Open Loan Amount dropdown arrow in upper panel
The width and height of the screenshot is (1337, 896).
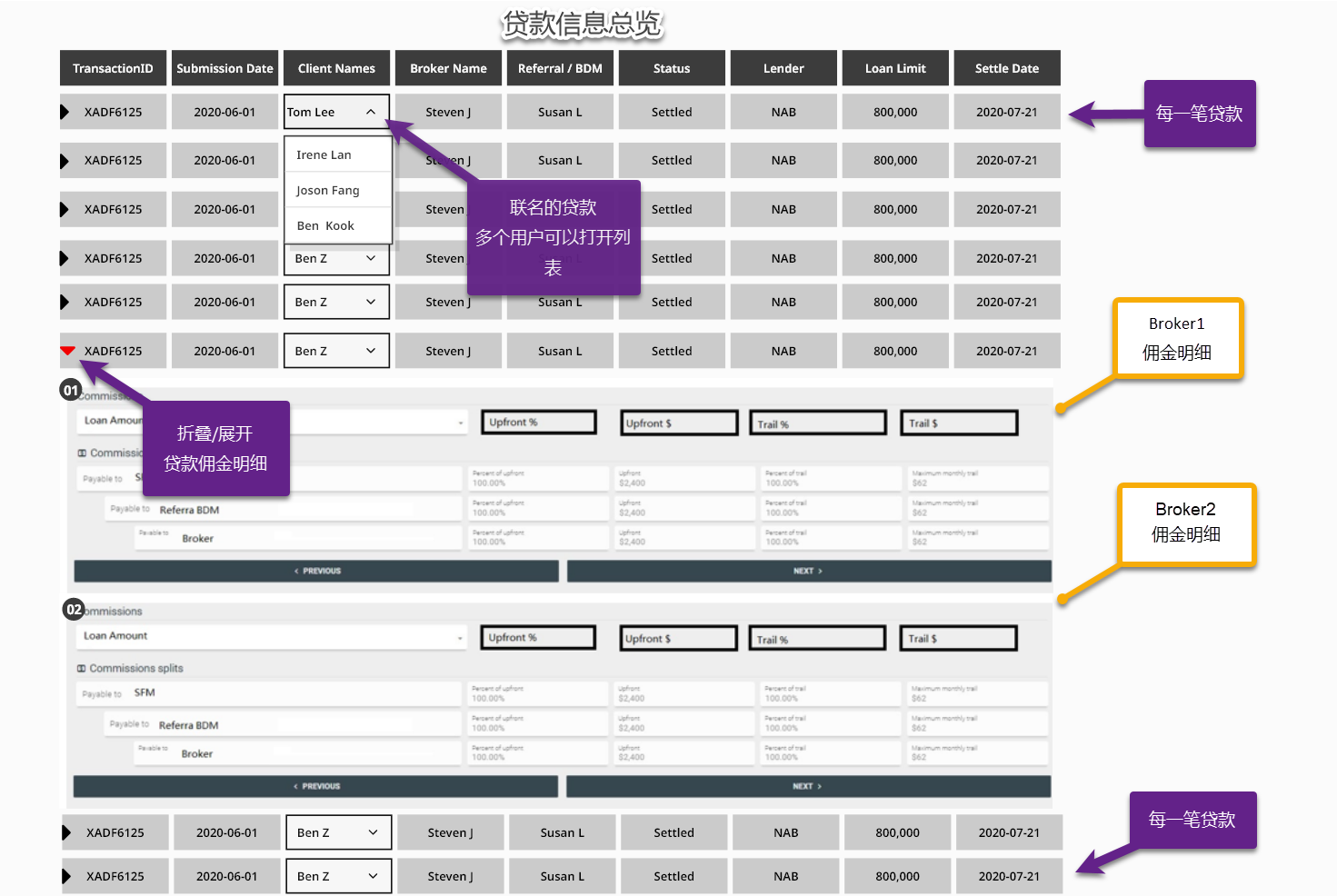461,423
